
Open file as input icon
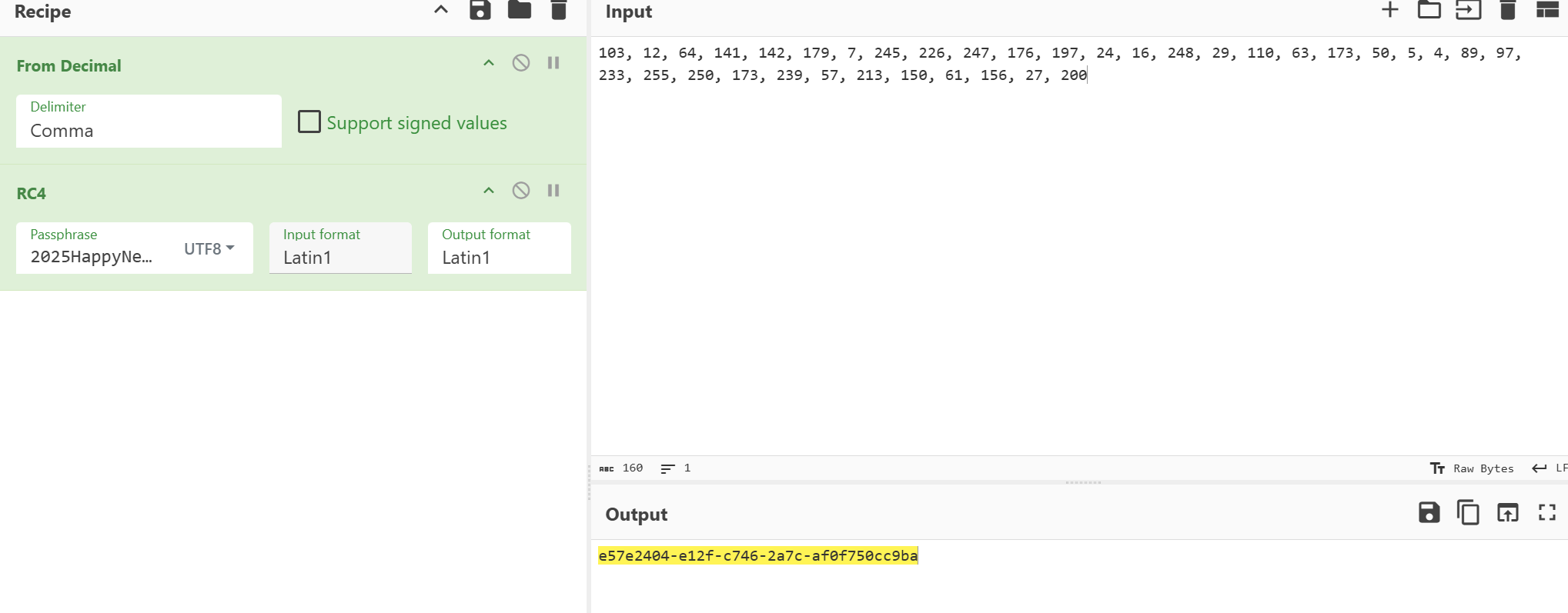(1469, 10)
